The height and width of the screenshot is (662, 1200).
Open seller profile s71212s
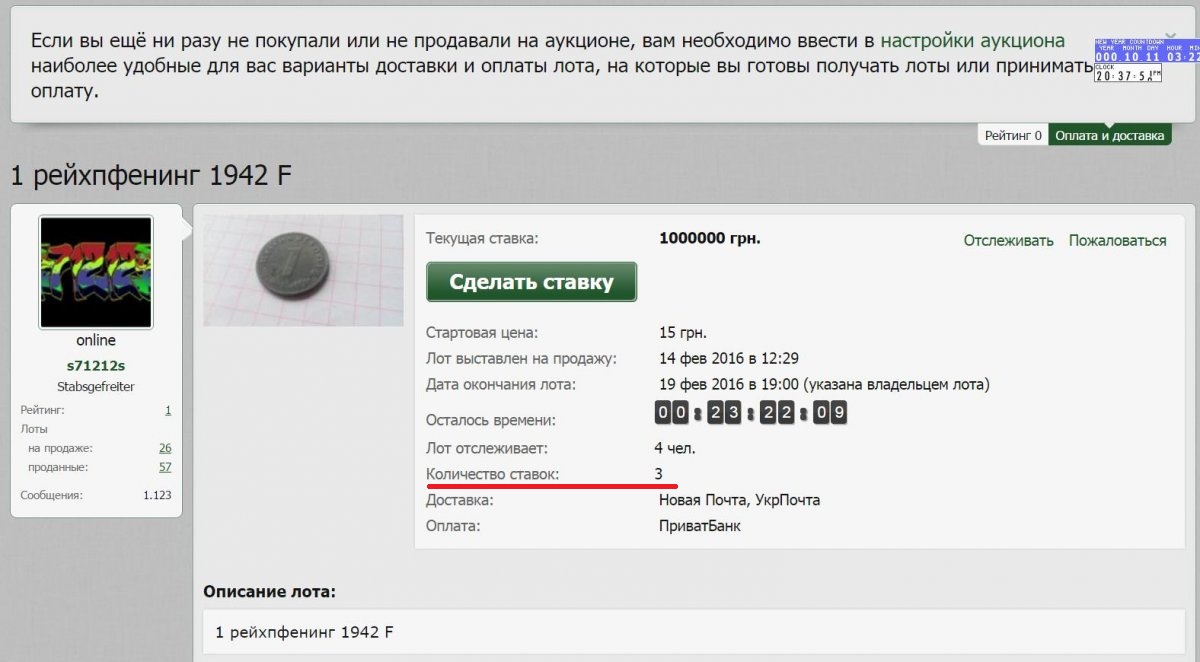point(96,366)
